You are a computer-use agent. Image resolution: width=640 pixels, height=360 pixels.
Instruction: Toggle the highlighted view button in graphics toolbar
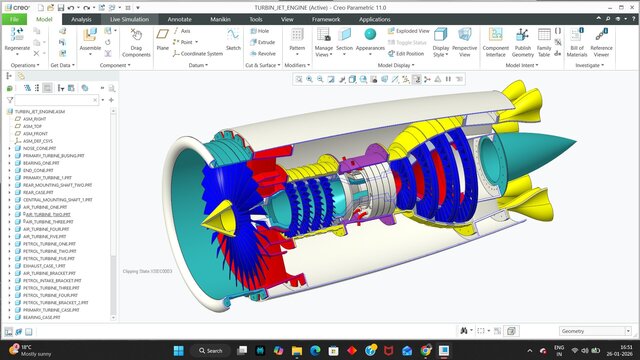[x=416, y=79]
